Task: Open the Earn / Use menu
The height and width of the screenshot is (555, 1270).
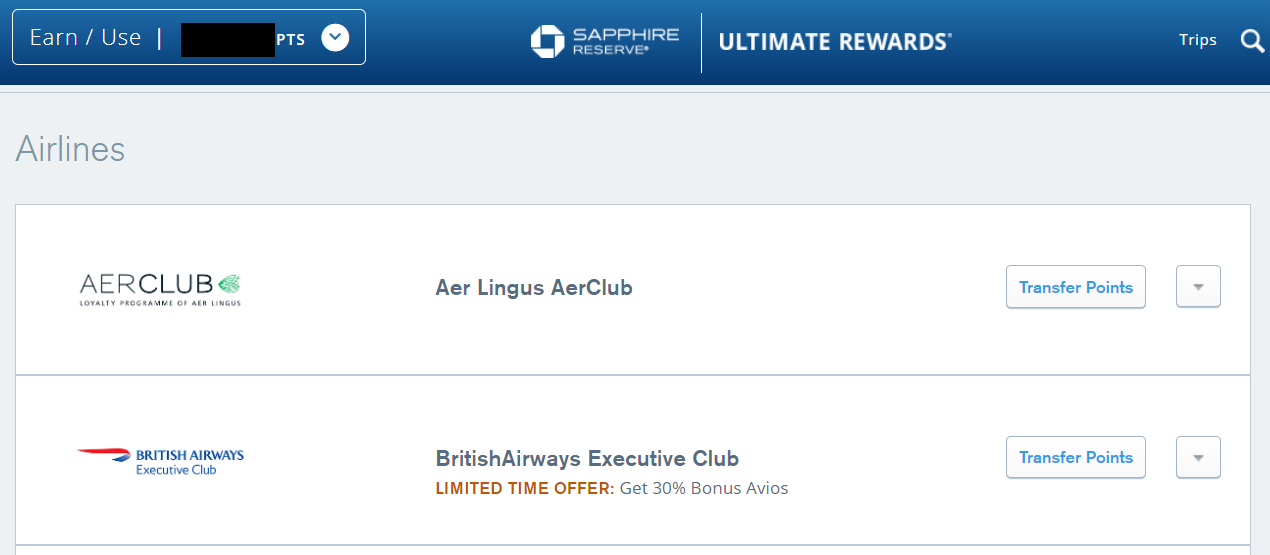Action: click(85, 38)
